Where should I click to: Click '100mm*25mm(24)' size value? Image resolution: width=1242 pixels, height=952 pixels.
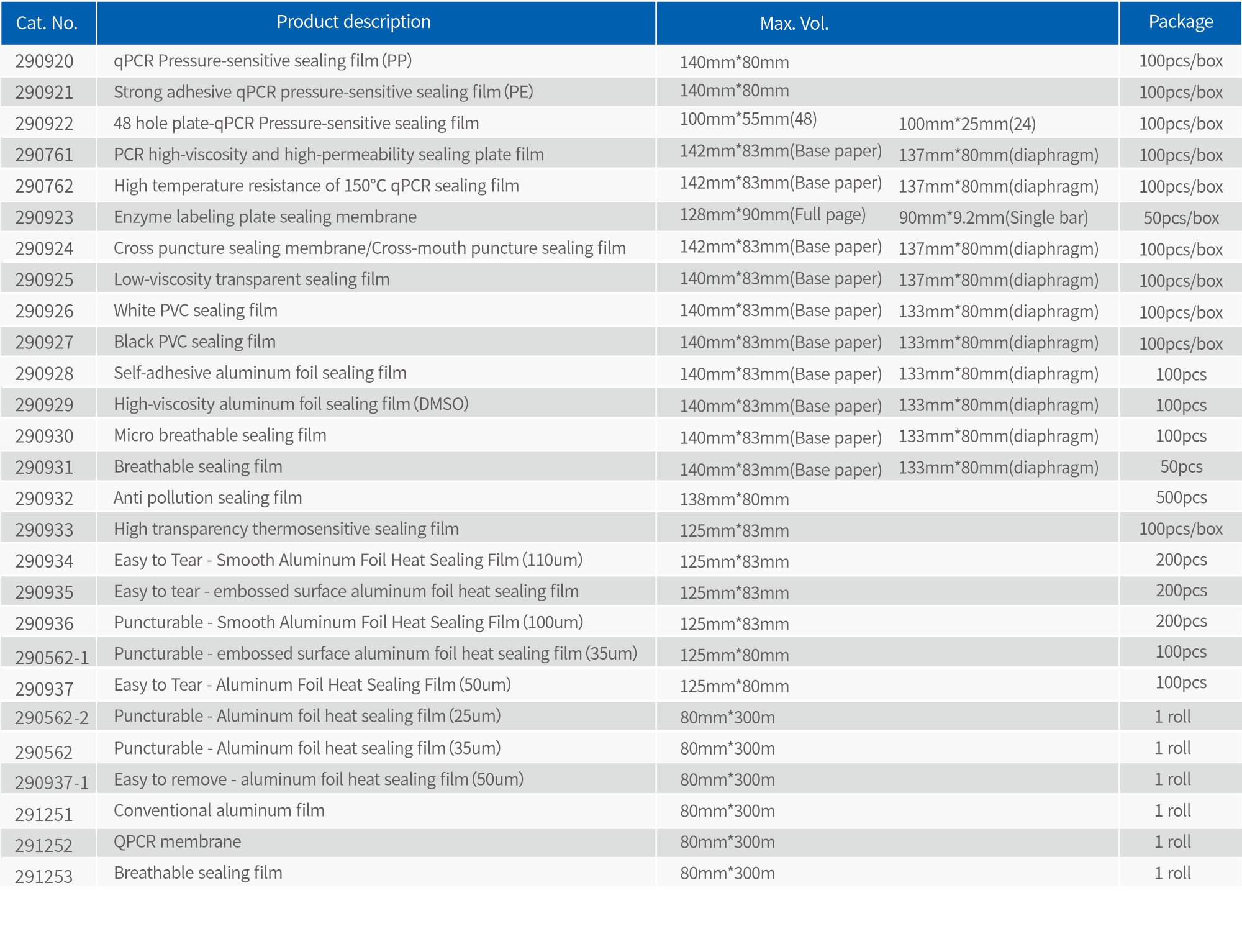967,124
